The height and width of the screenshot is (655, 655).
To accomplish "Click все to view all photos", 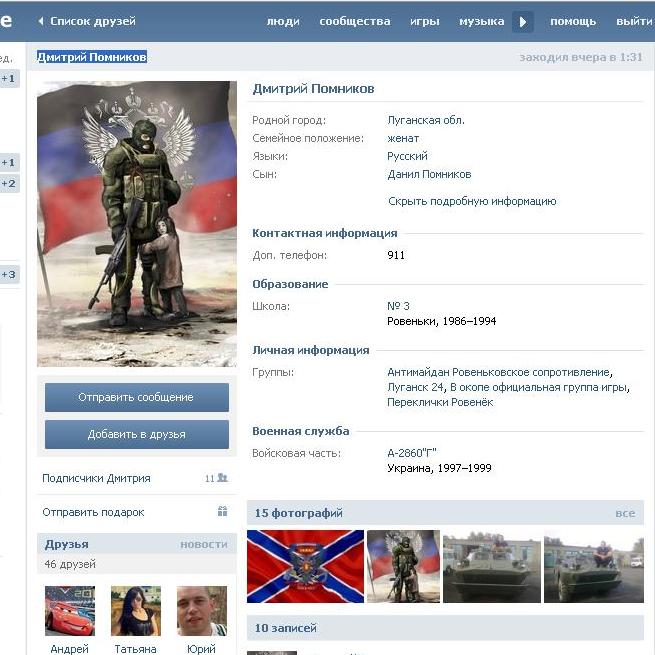I will (625, 513).
